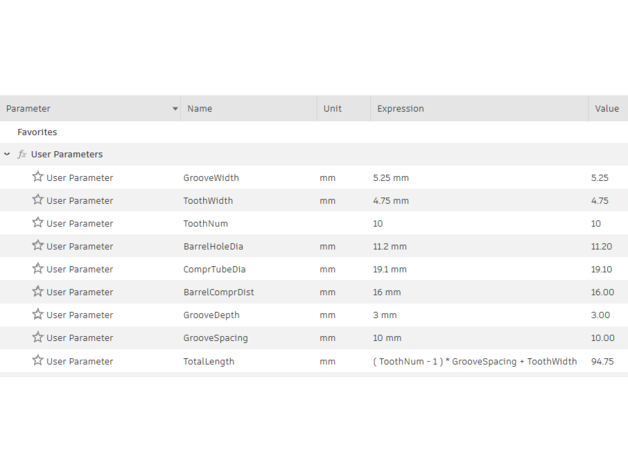Image resolution: width=628 pixels, height=472 pixels.
Task: Toggle favorite star for GrooveSpacing
Action: pos(38,337)
